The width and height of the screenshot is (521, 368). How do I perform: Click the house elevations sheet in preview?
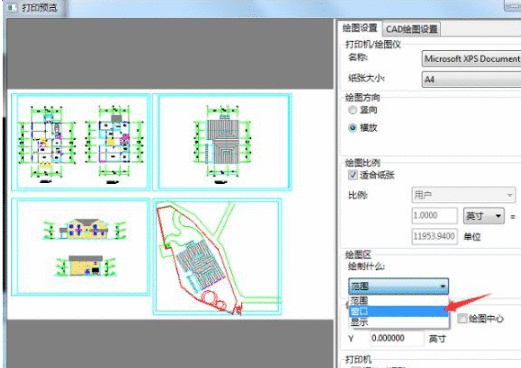(81, 247)
